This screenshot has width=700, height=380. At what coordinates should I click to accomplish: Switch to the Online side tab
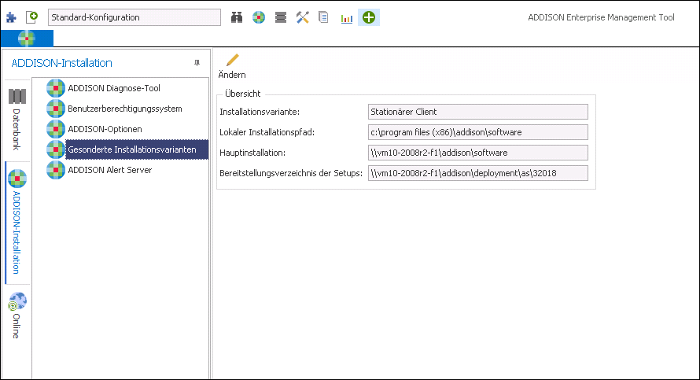click(x=17, y=316)
